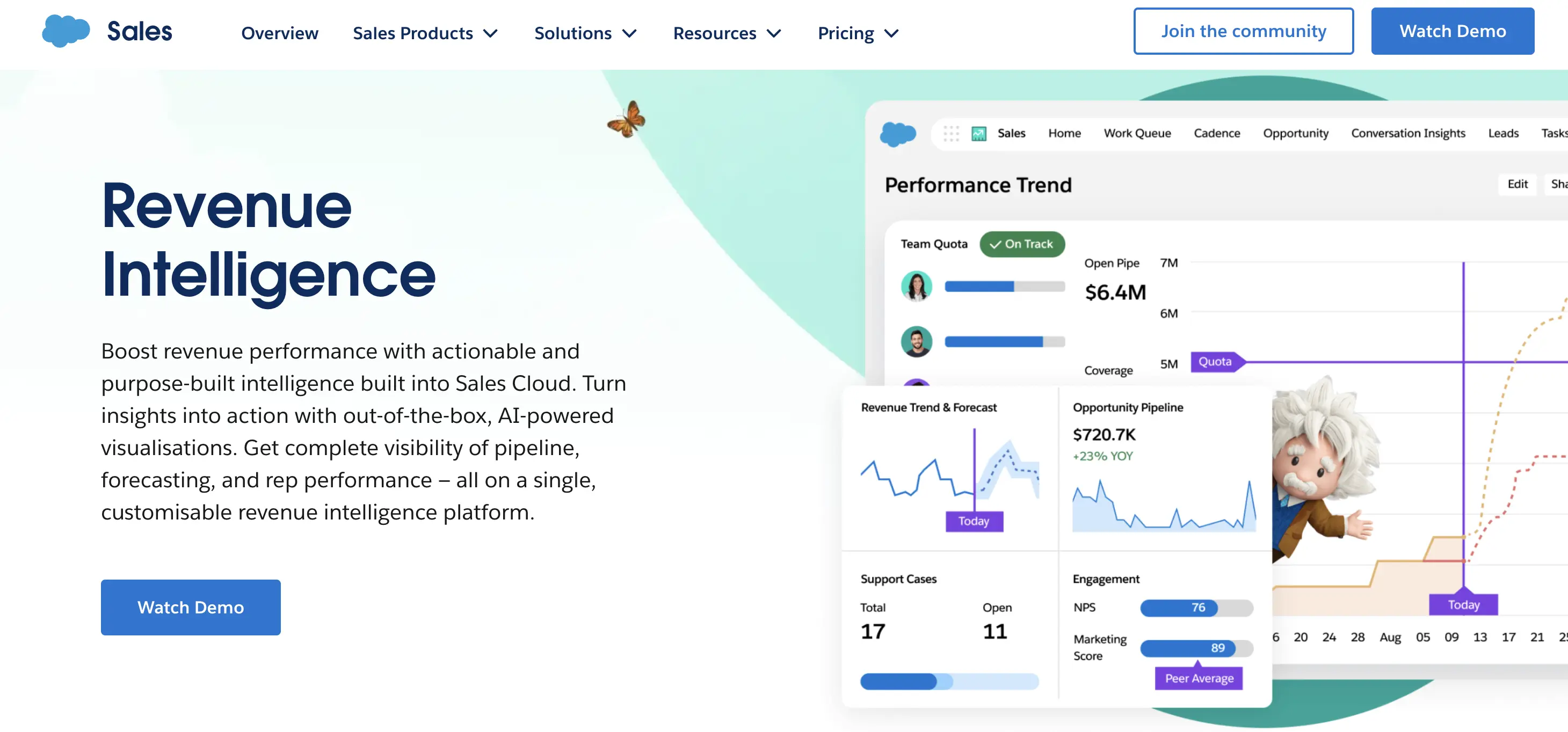Expand the Pricing chevron arrow

[x=891, y=33]
